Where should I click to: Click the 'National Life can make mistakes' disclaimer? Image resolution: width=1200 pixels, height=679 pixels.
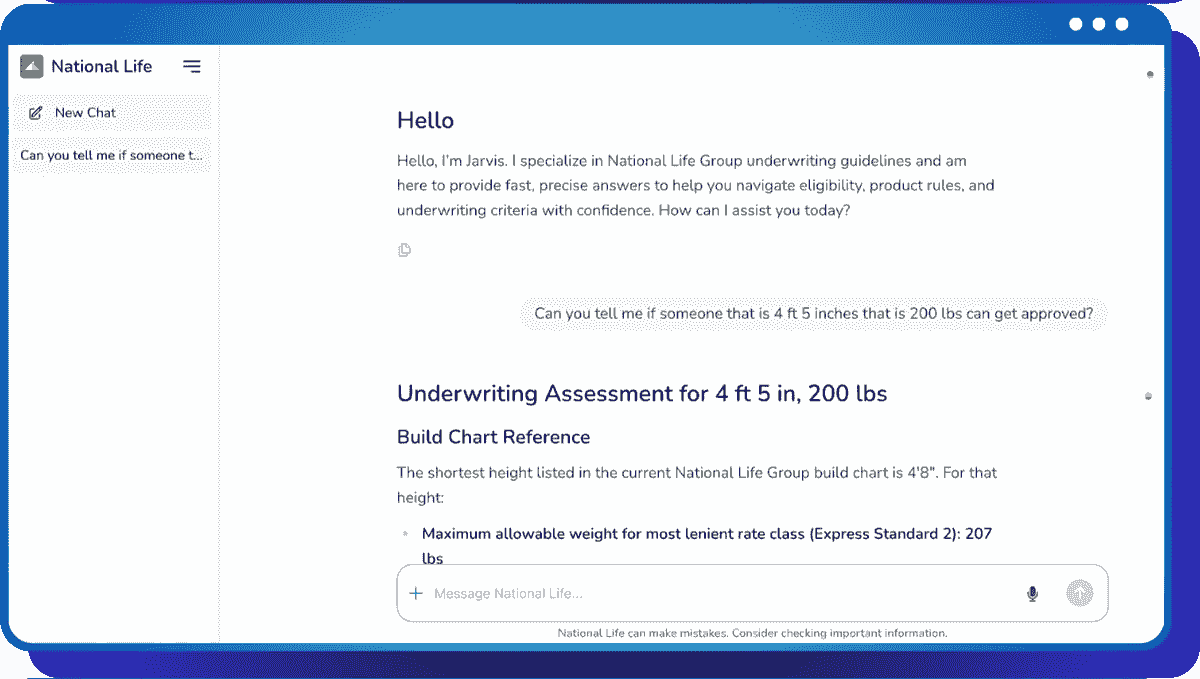click(x=752, y=633)
